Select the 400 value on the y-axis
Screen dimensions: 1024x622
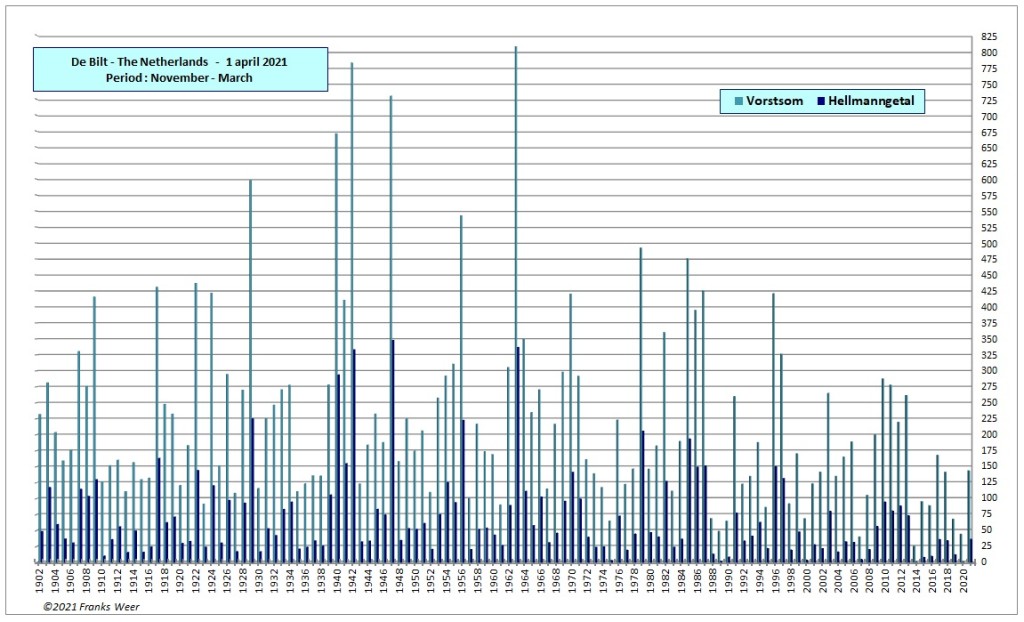[x=987, y=307]
